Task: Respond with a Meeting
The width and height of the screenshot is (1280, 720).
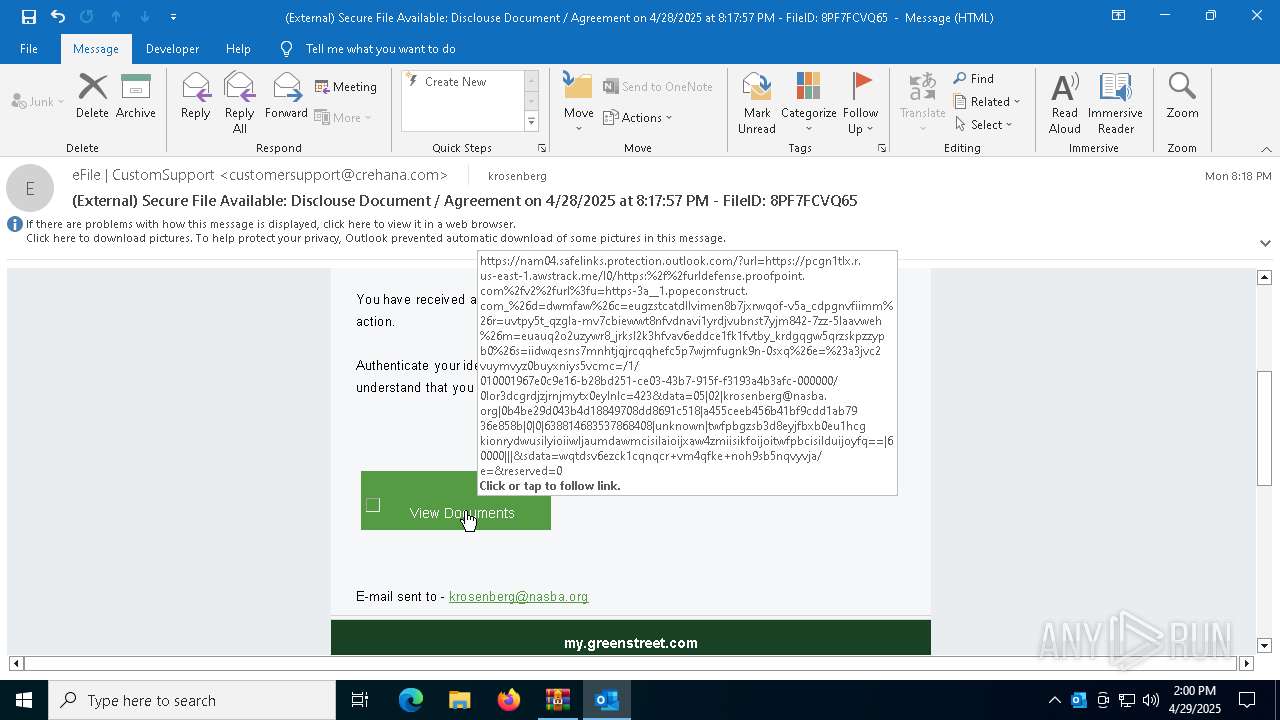Action: point(346,87)
